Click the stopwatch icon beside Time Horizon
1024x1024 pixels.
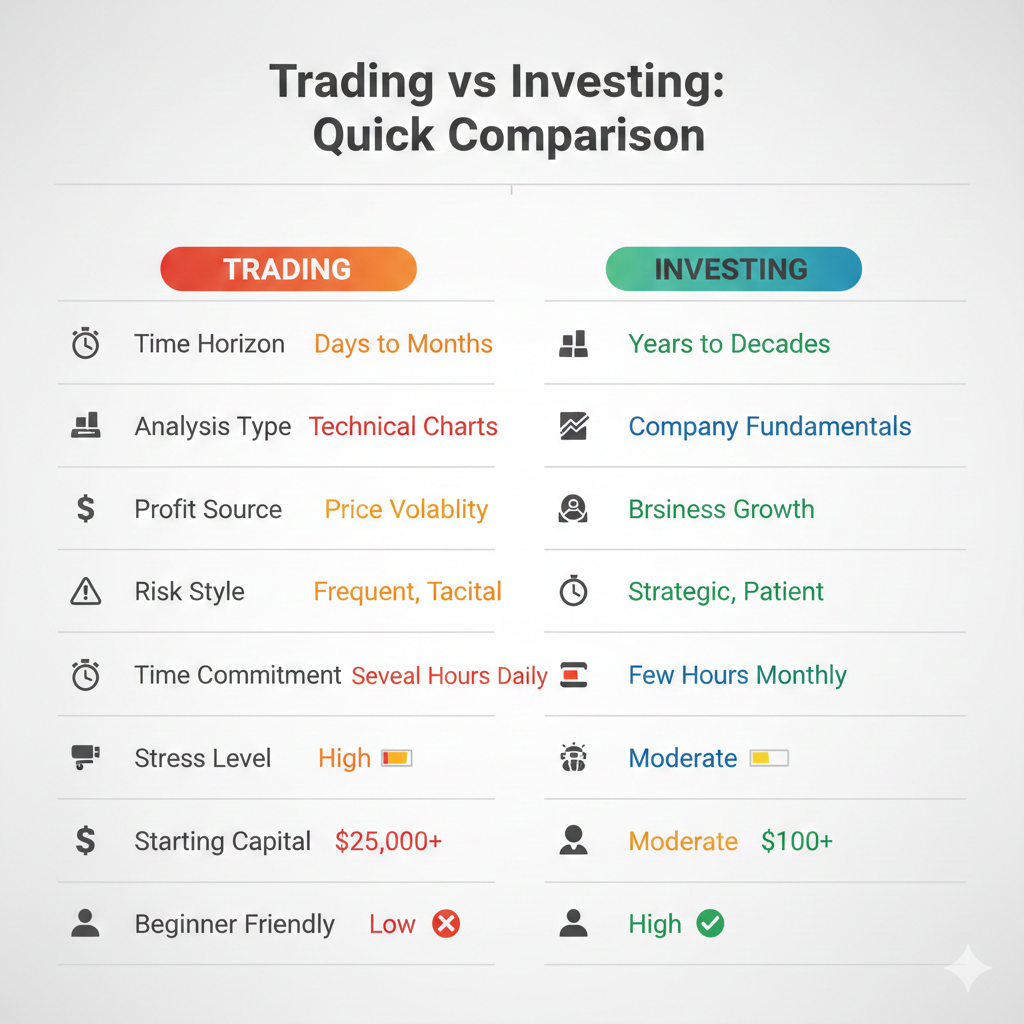(x=86, y=344)
